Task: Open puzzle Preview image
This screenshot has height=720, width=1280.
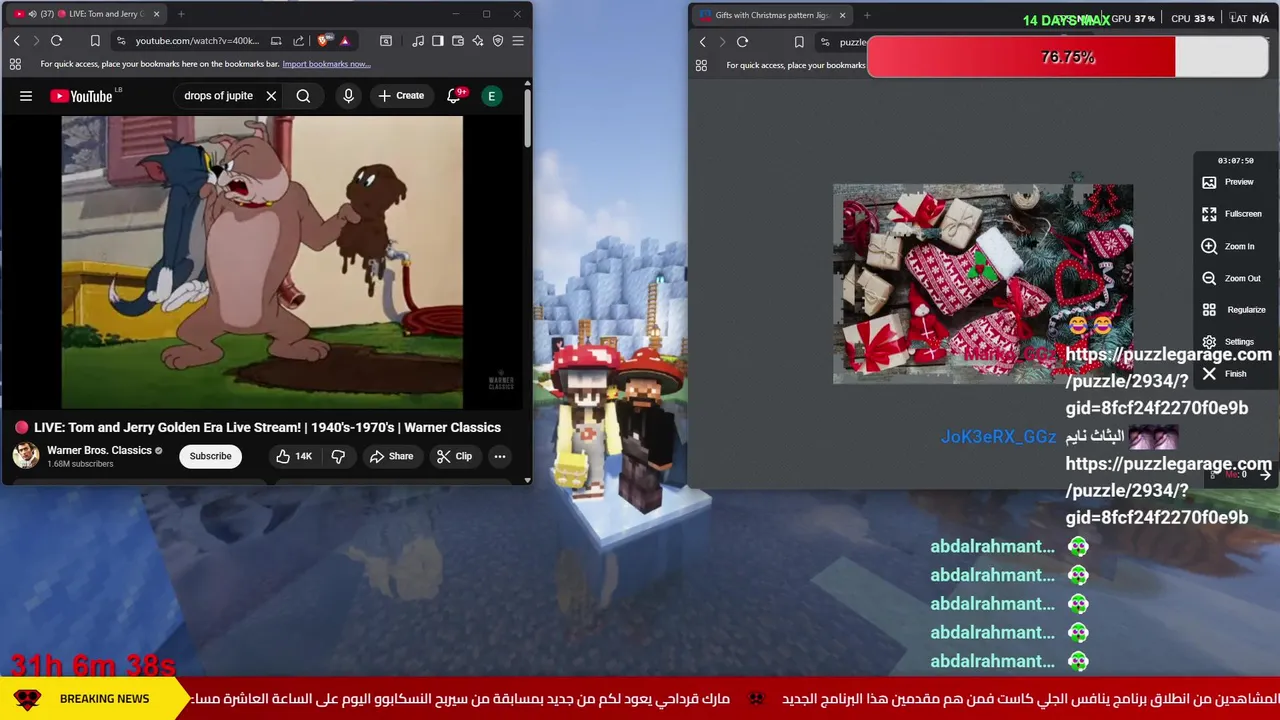Action: (x=1229, y=182)
